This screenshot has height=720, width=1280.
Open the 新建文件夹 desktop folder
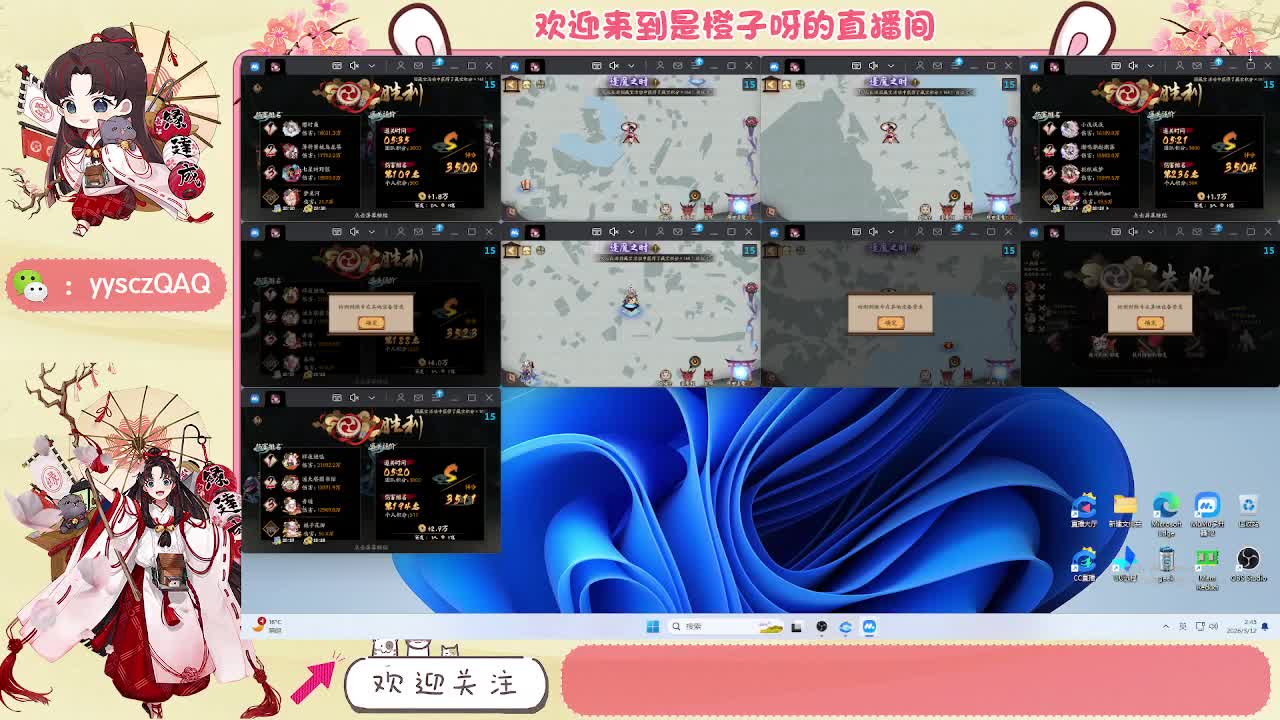[x=1125, y=509]
